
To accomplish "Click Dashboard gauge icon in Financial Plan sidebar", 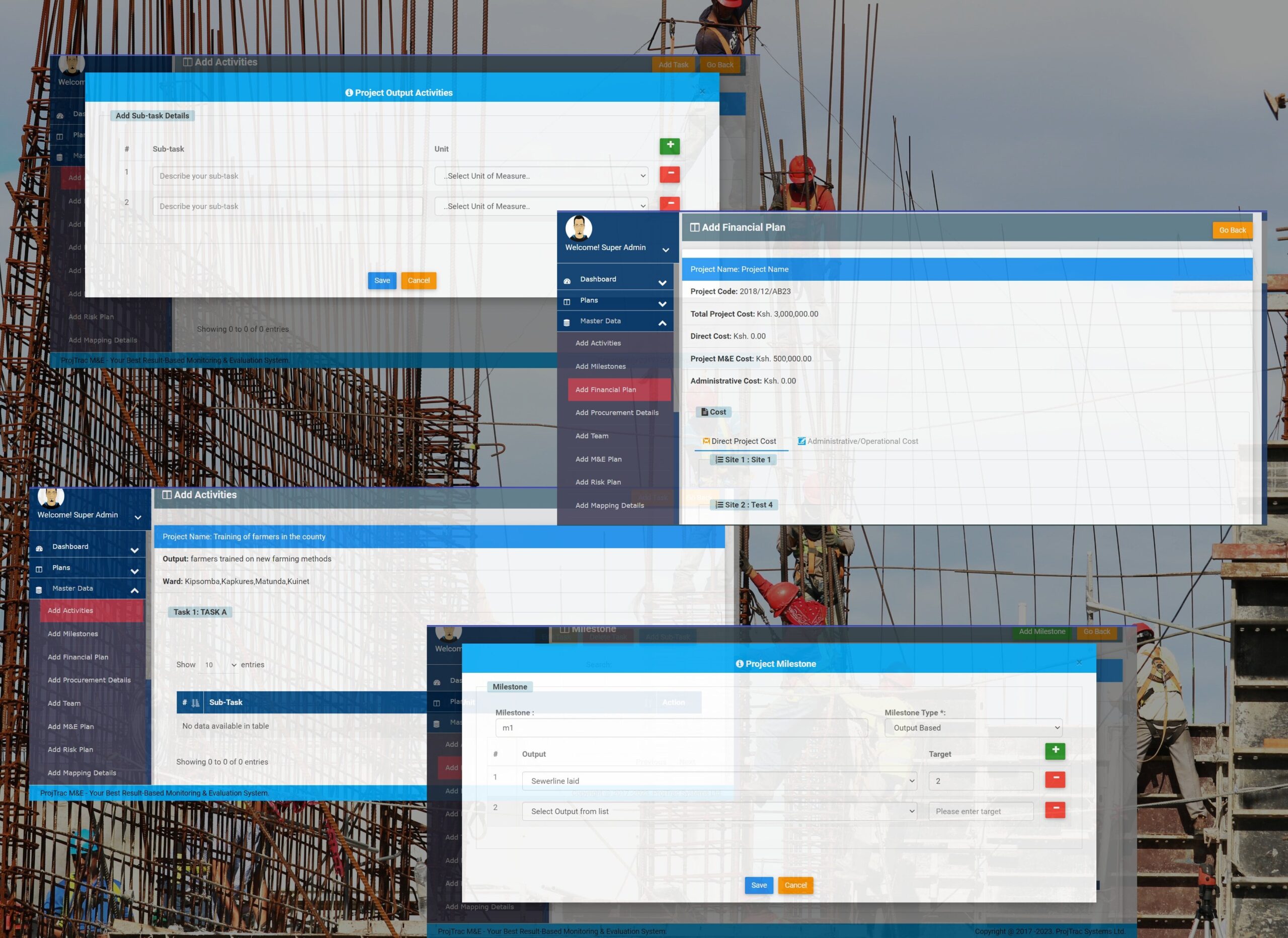I will pyautogui.click(x=567, y=281).
